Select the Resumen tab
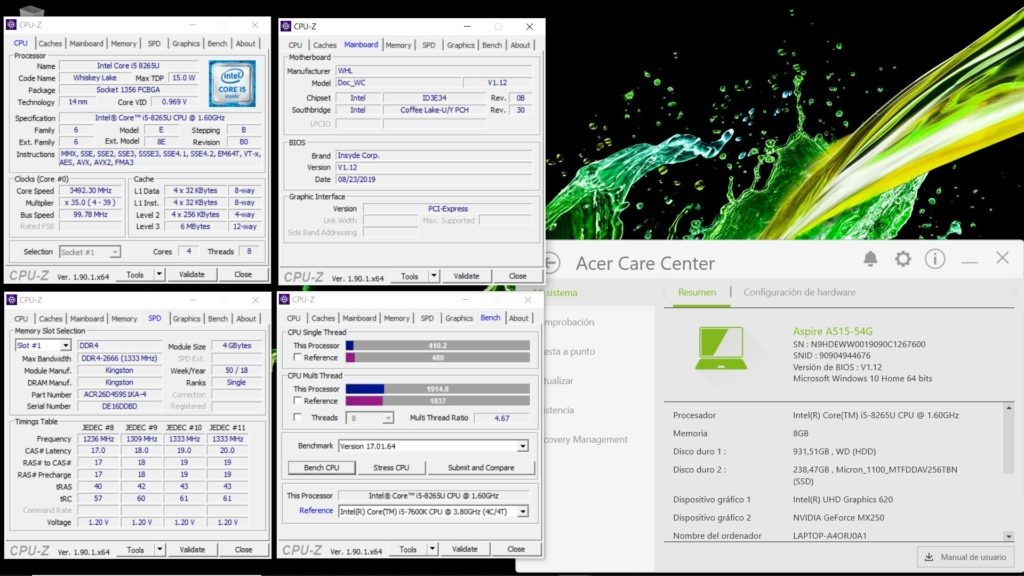Viewport: 1024px width, 576px height. click(x=696, y=293)
